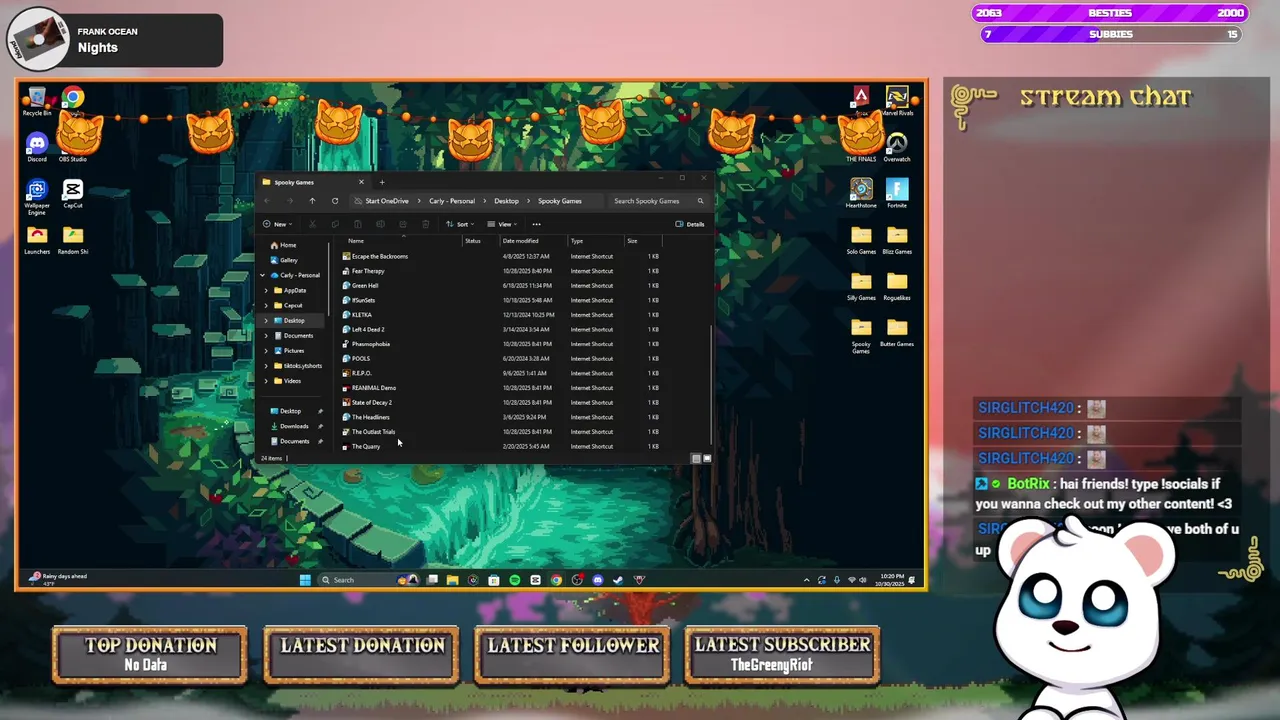Launch Hearthstone desktop shortcut
The width and height of the screenshot is (1280, 720).
click(861, 193)
